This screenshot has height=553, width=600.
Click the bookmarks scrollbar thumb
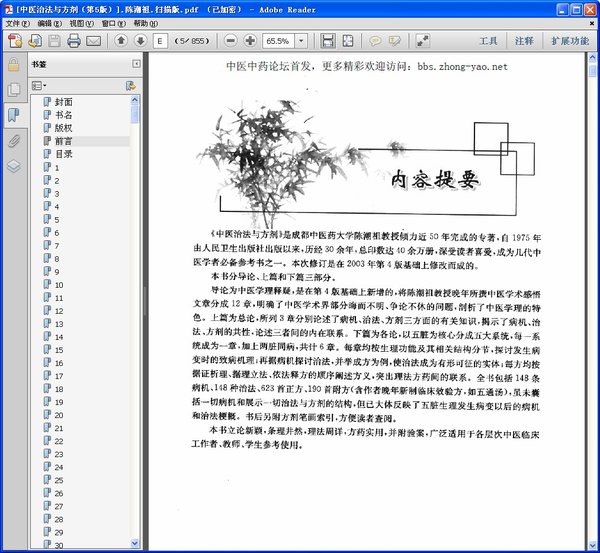coord(135,114)
